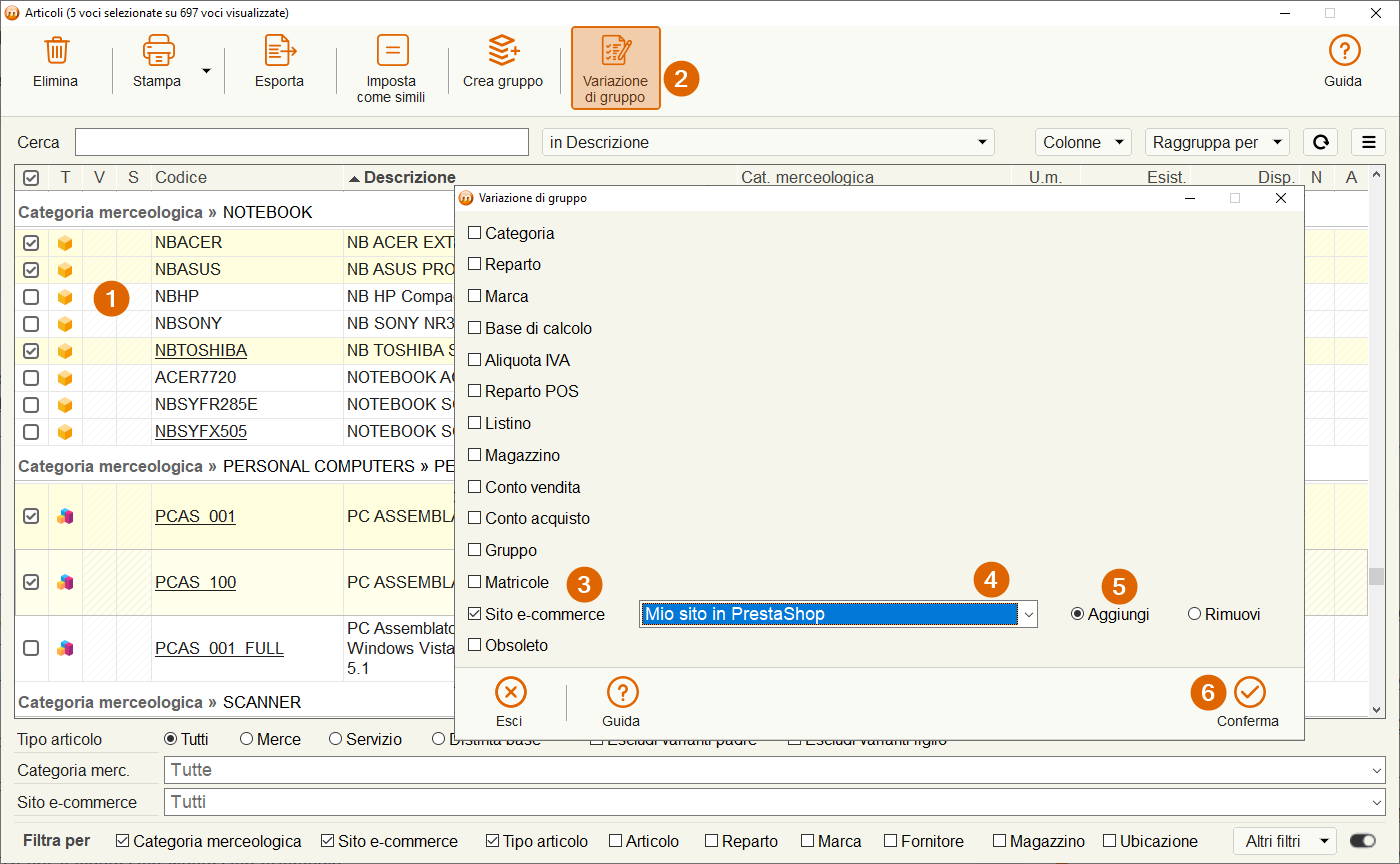Enable the Obsoleto checkbox
This screenshot has width=1400, height=864.
pyautogui.click(x=475, y=645)
